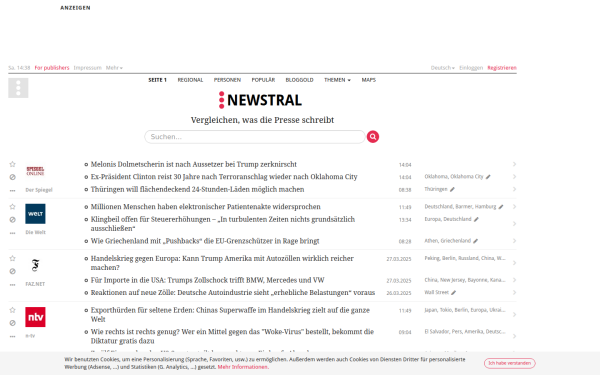Expand the Klingbeil Steuererhöhungen article chevron
The width and height of the screenshot is (600, 375).
(514, 224)
